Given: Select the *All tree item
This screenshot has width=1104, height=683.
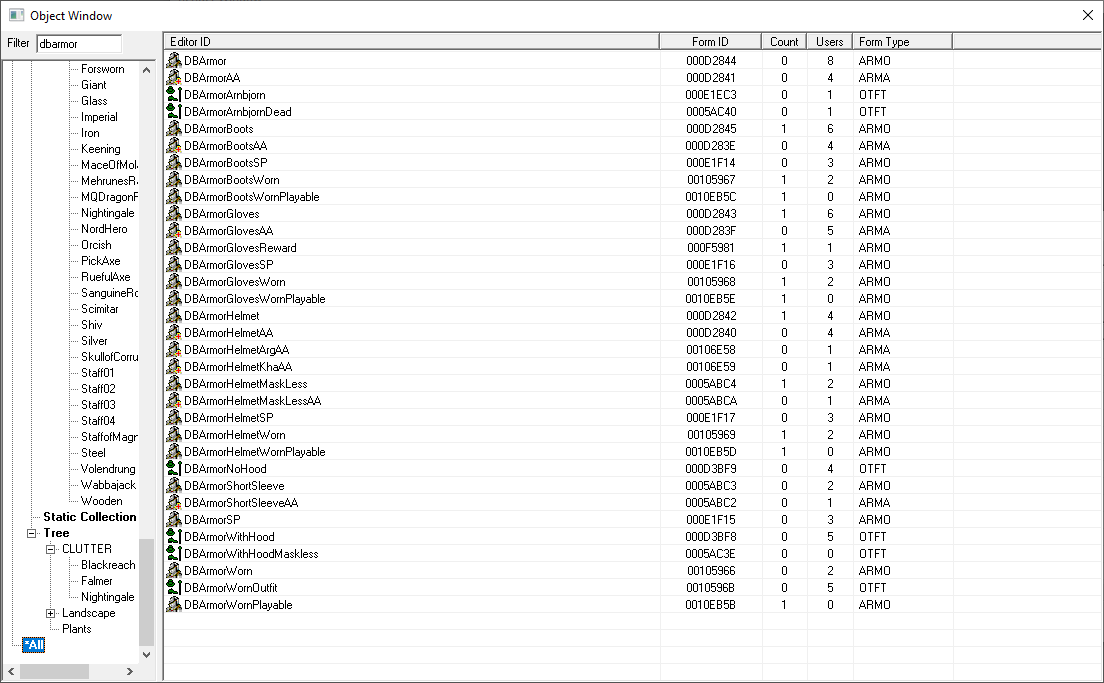Looking at the screenshot, I should [x=34, y=645].
